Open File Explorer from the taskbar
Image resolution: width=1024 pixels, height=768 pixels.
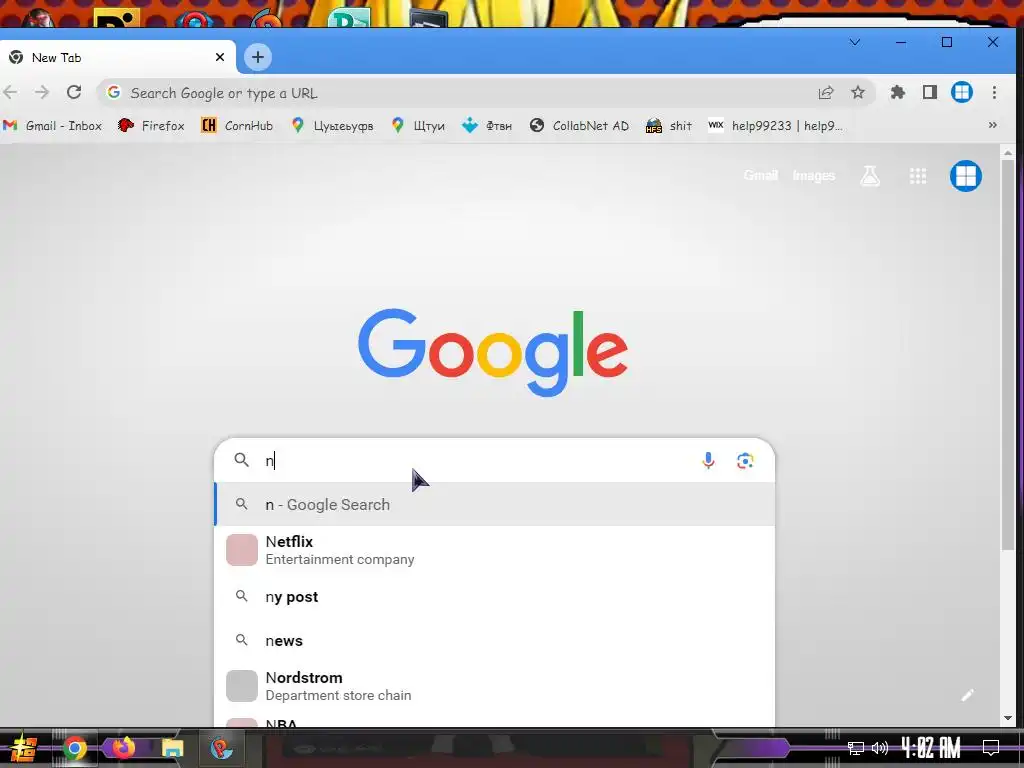172,748
